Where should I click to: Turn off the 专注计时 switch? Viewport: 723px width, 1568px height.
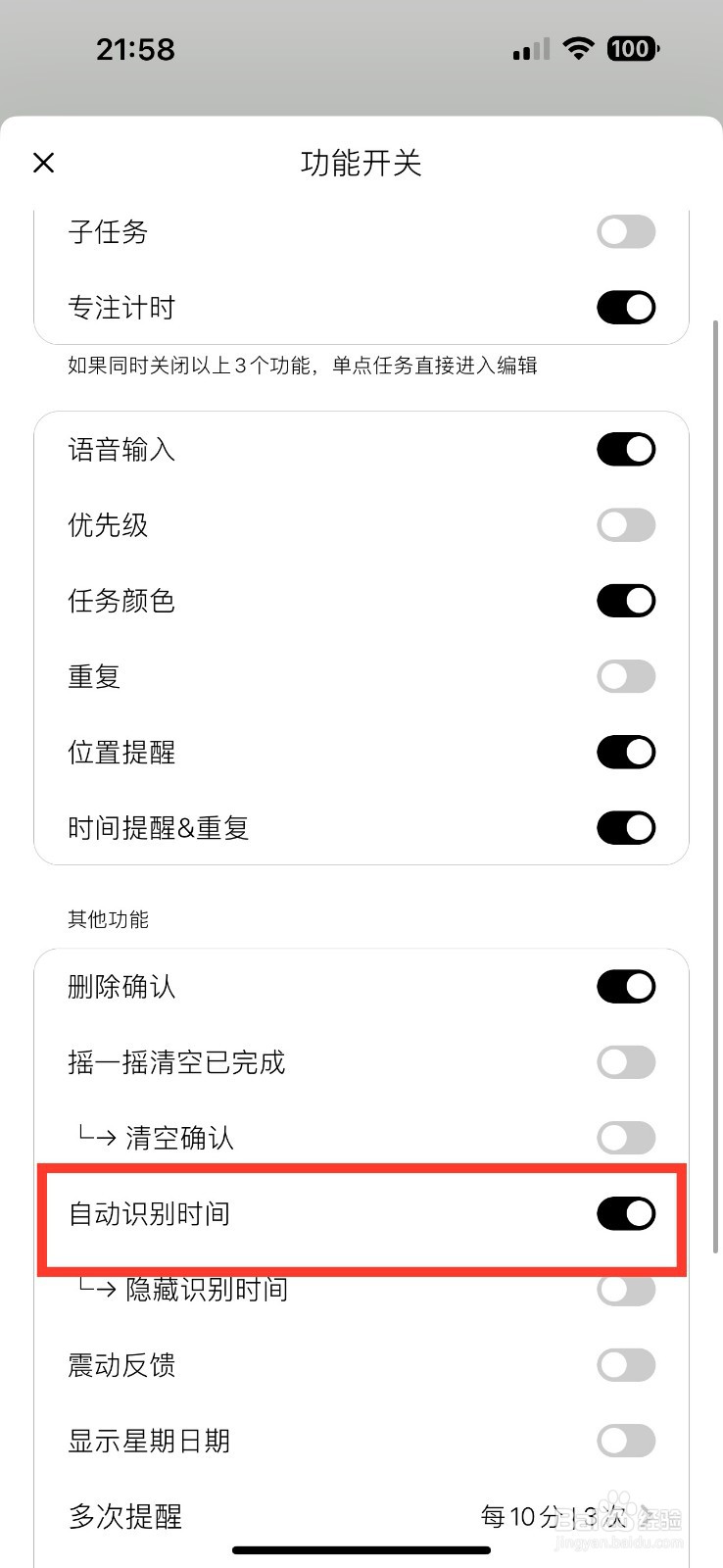point(626,308)
